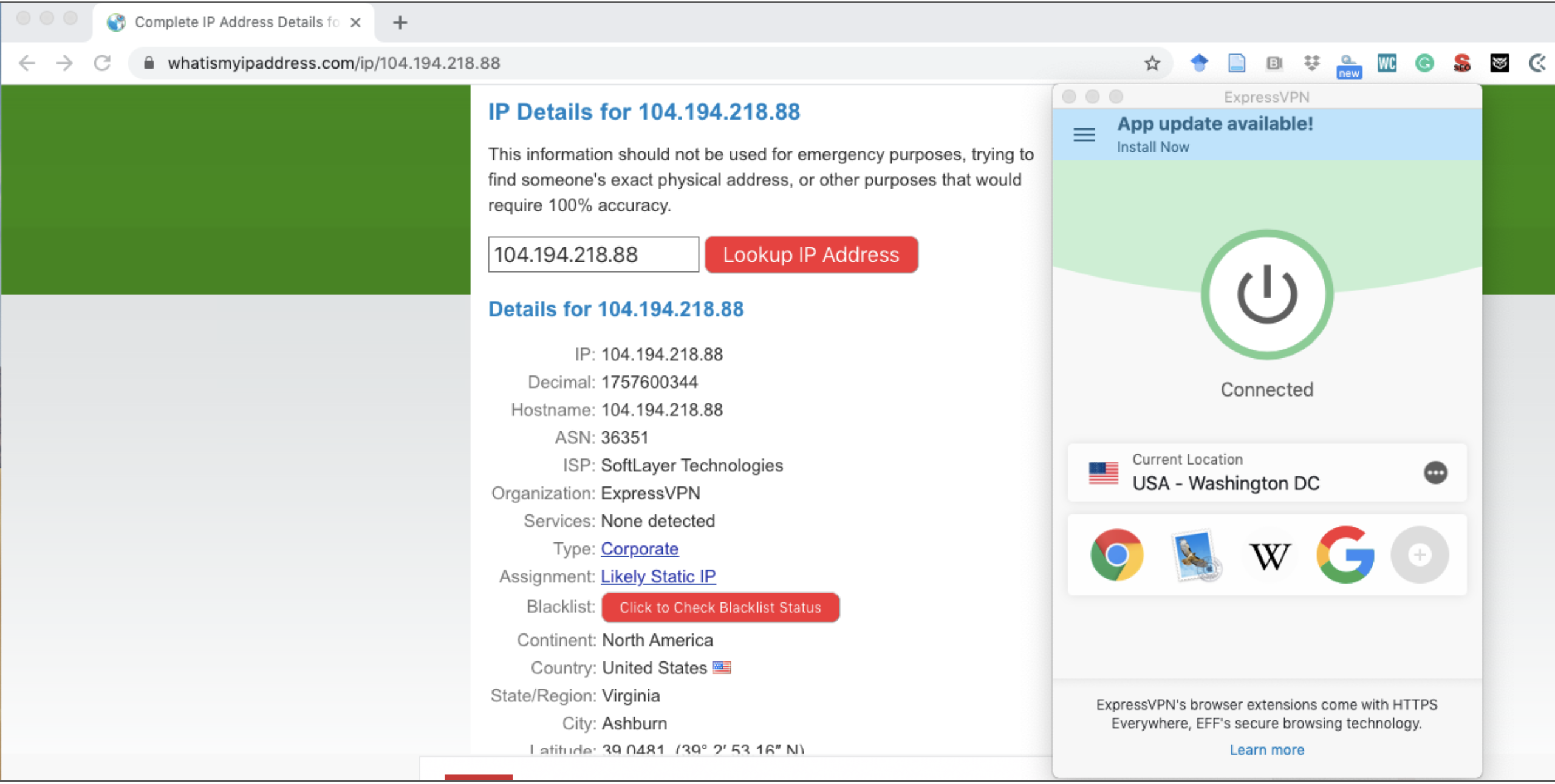This screenshot has height=784, width=1555.
Task: Open the red SEO extension icon
Action: tap(1462, 63)
